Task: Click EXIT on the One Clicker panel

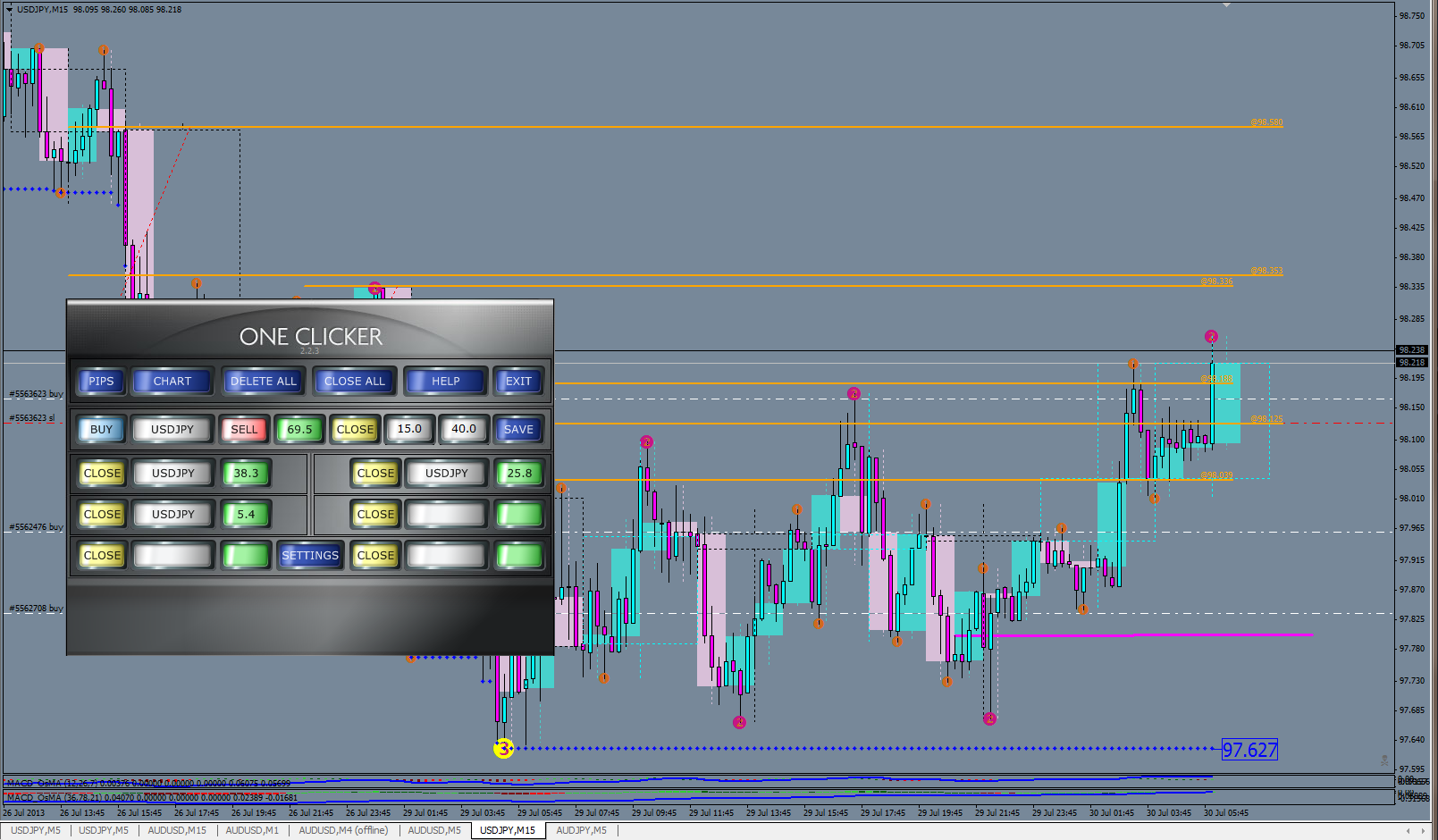Action: click(x=518, y=382)
